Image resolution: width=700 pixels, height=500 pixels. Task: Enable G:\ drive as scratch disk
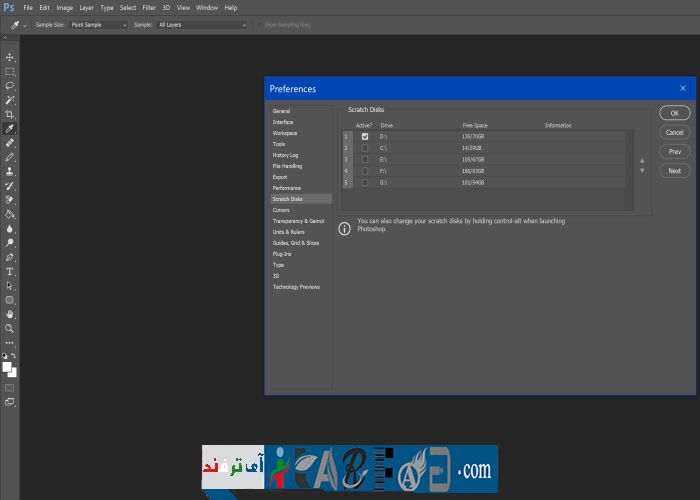(365, 183)
